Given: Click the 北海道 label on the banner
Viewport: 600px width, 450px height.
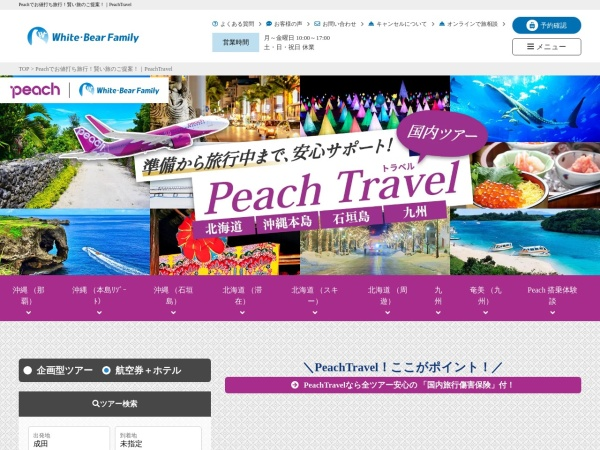Looking at the screenshot, I should tap(224, 227).
